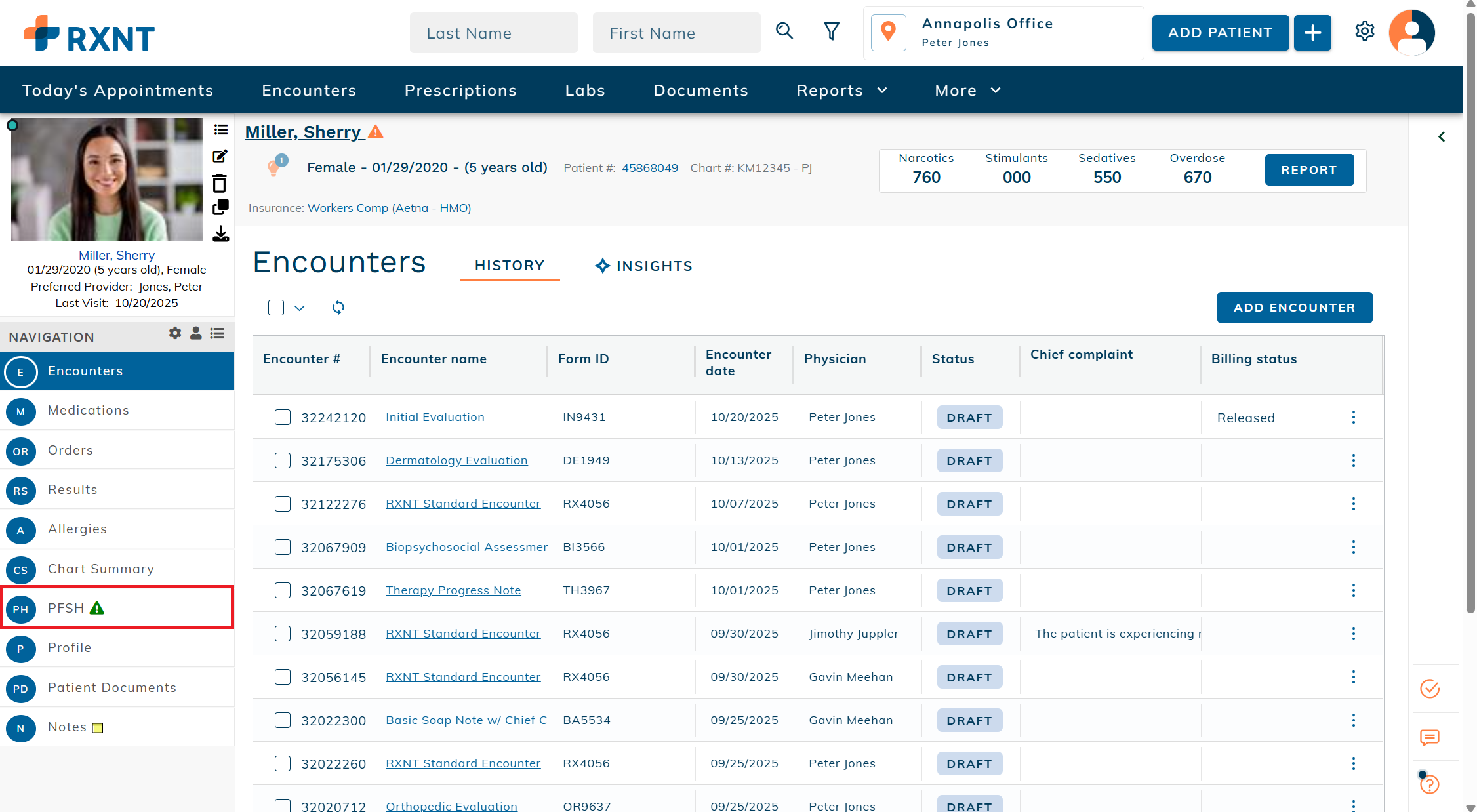Open the Prescriptions menu item
1477x812 pixels.
pos(460,91)
